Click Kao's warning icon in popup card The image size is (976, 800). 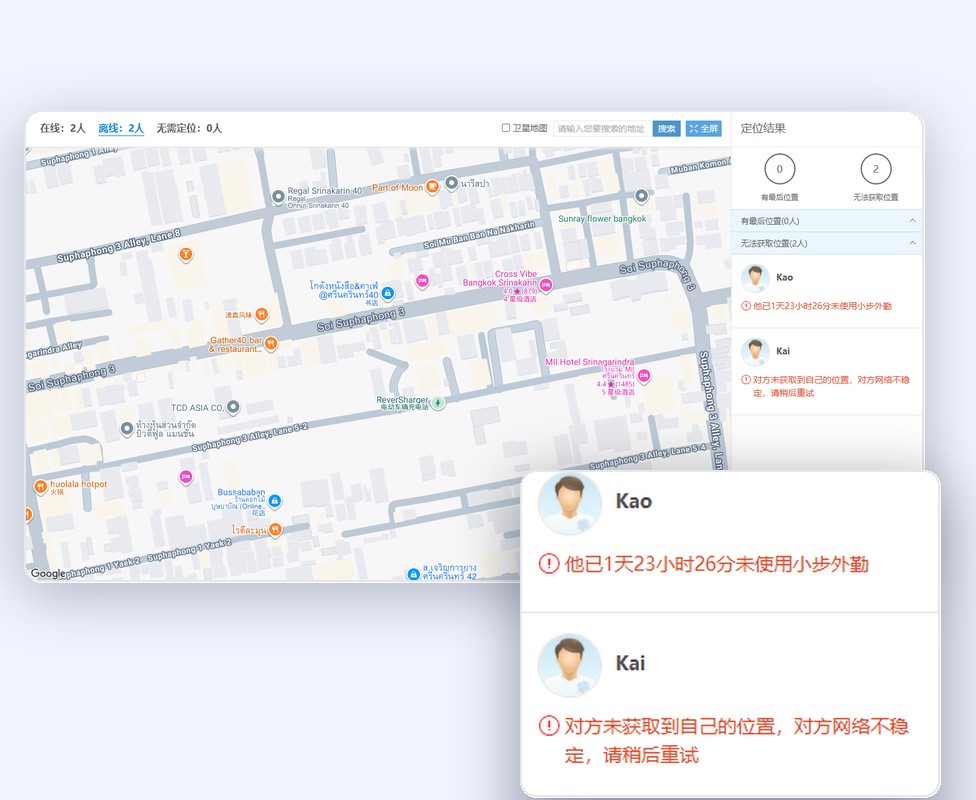(x=548, y=564)
